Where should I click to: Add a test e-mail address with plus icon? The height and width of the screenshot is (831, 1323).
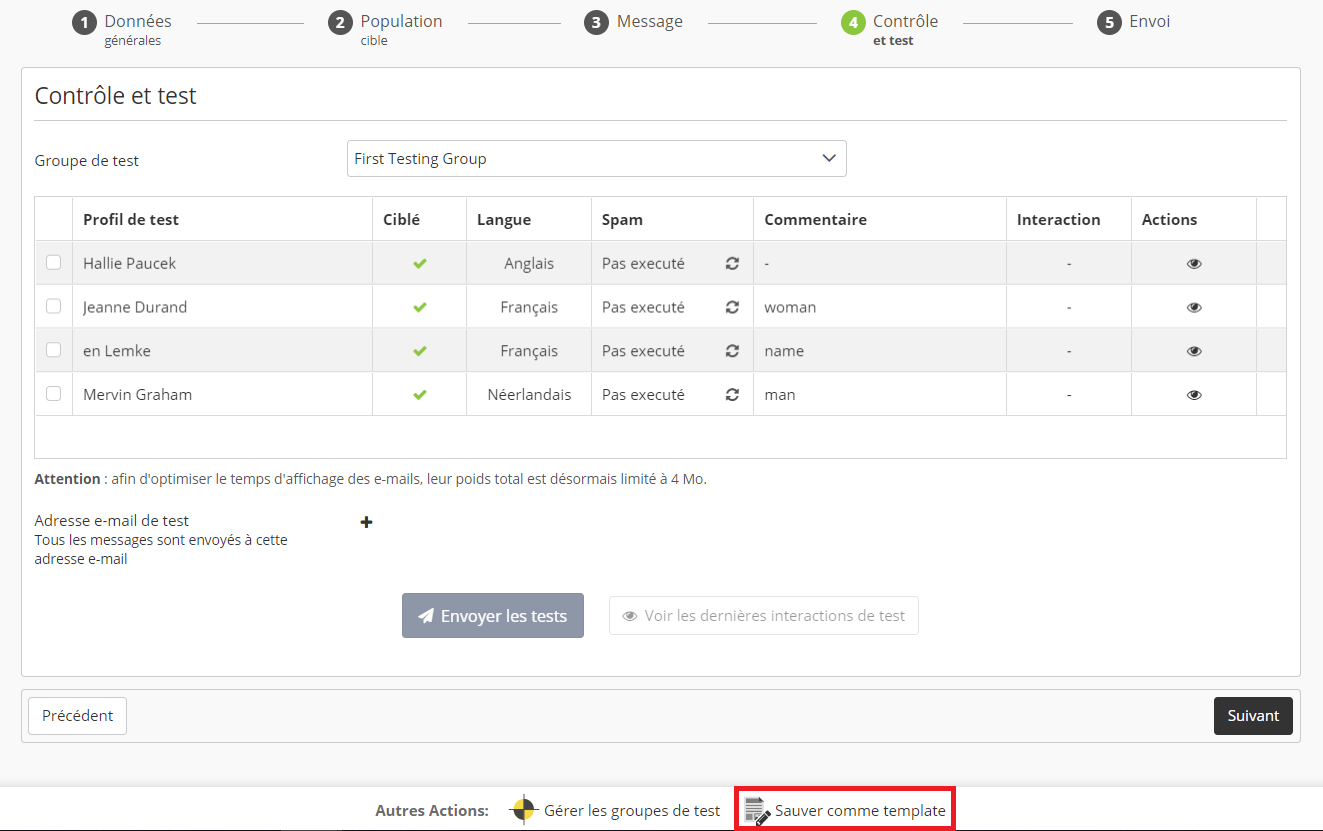(x=366, y=522)
